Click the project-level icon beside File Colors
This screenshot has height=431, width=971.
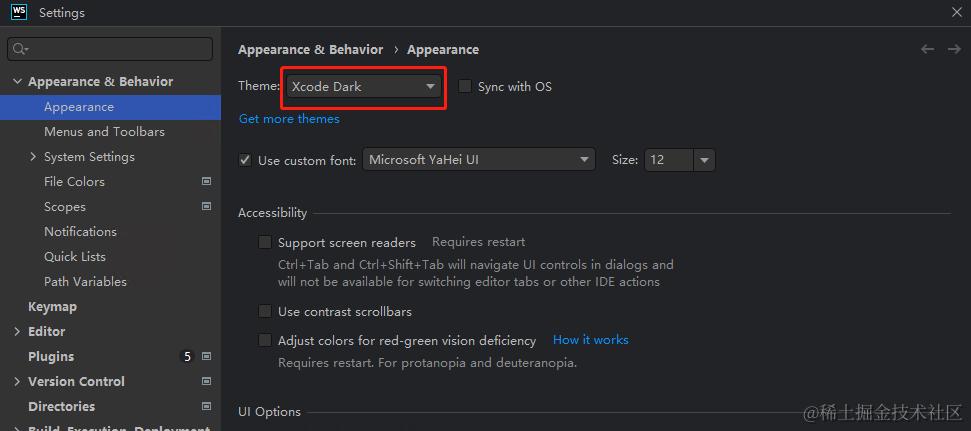coord(207,181)
